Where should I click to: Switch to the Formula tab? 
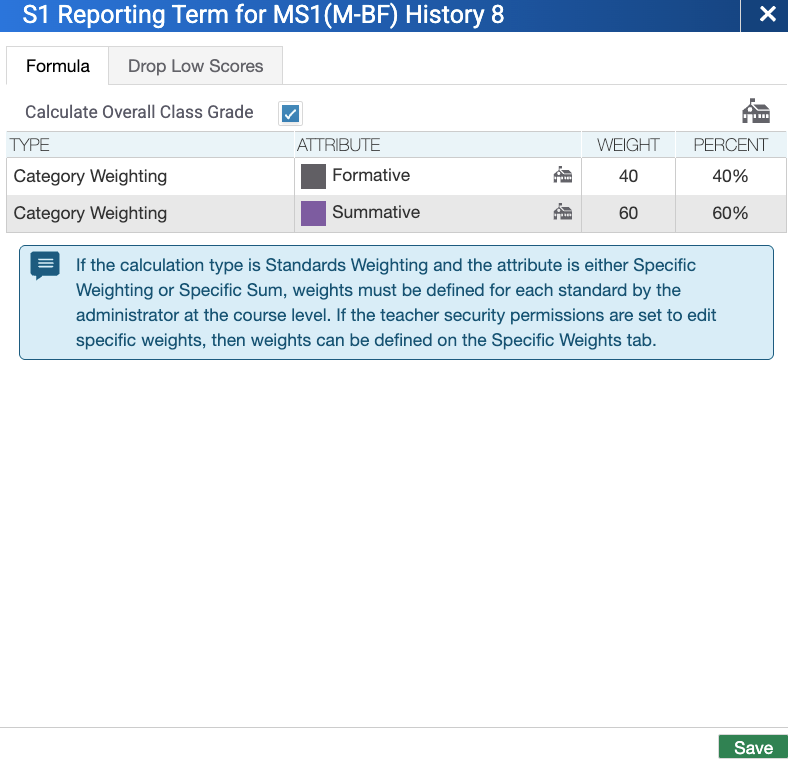[58, 66]
